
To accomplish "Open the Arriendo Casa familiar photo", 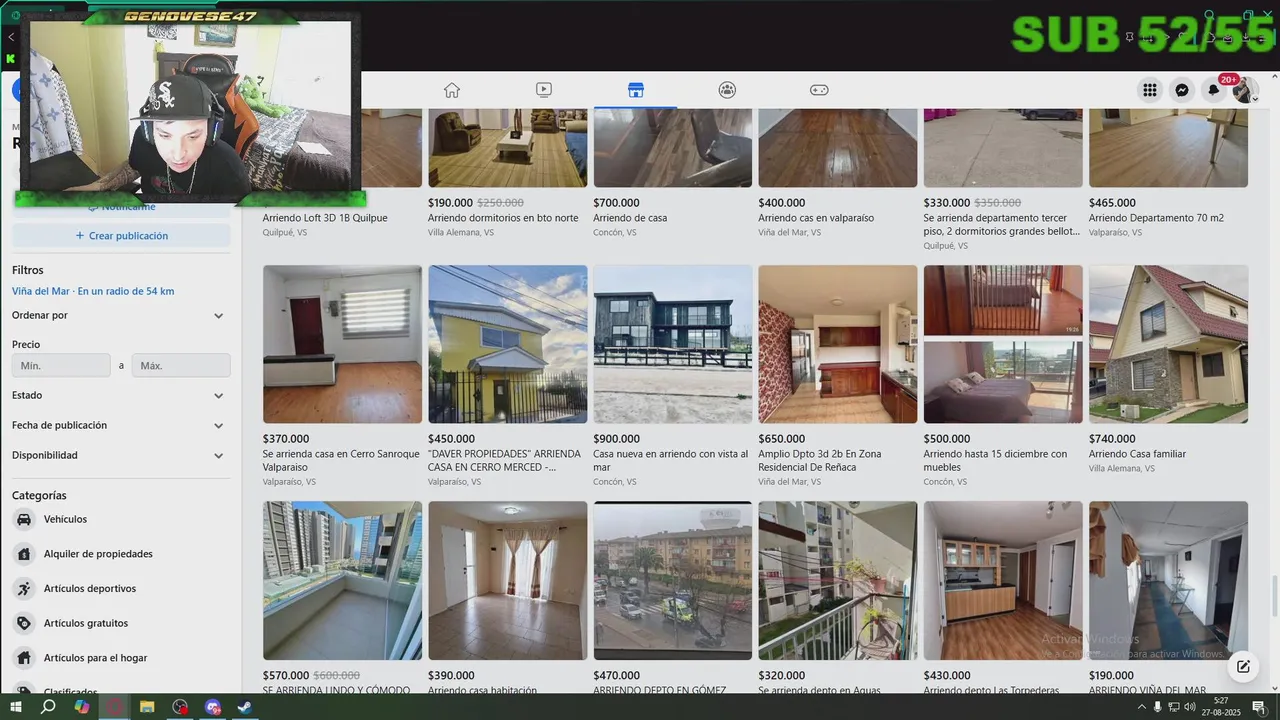I will [x=1168, y=344].
